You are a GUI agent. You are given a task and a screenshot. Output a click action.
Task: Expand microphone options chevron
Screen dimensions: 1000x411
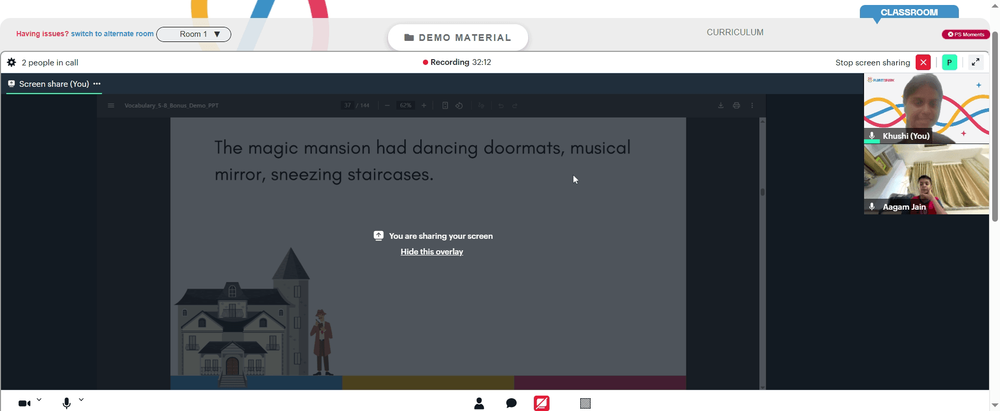point(81,400)
